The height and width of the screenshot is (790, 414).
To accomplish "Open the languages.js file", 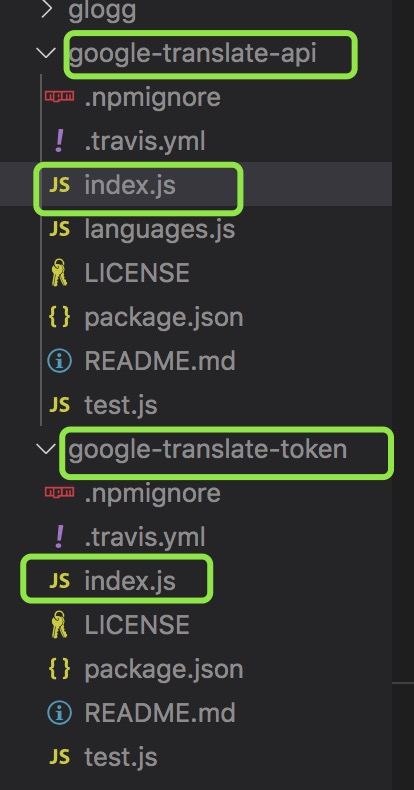I will tap(160, 230).
